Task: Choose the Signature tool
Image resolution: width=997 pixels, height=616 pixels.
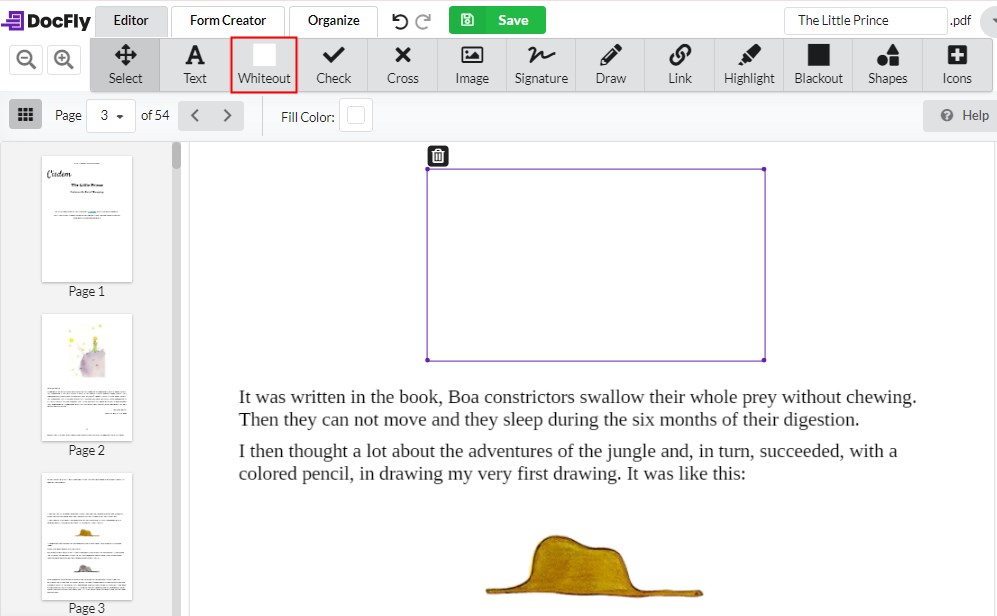Action: click(x=541, y=65)
